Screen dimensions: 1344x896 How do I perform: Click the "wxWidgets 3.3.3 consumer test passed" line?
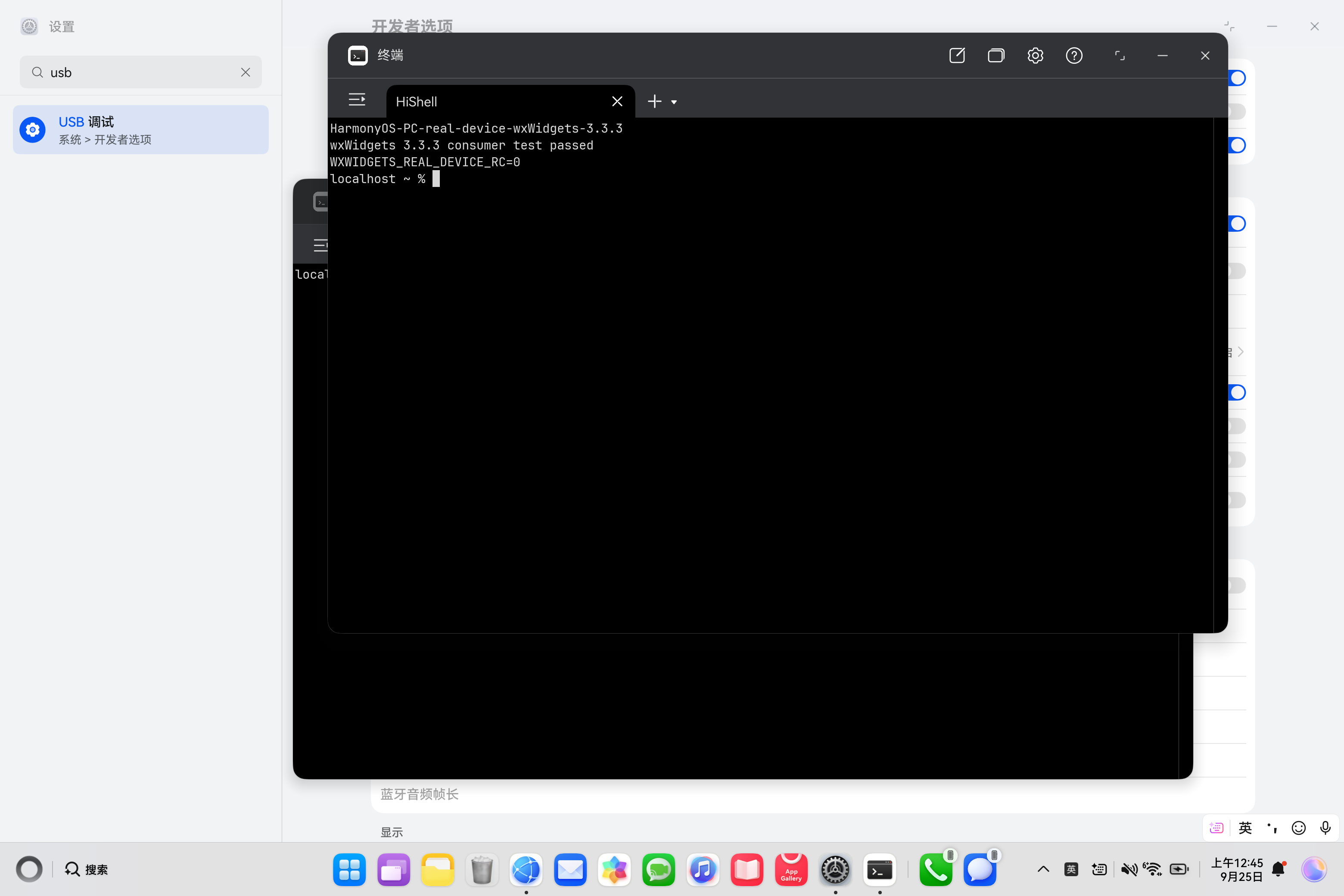462,145
